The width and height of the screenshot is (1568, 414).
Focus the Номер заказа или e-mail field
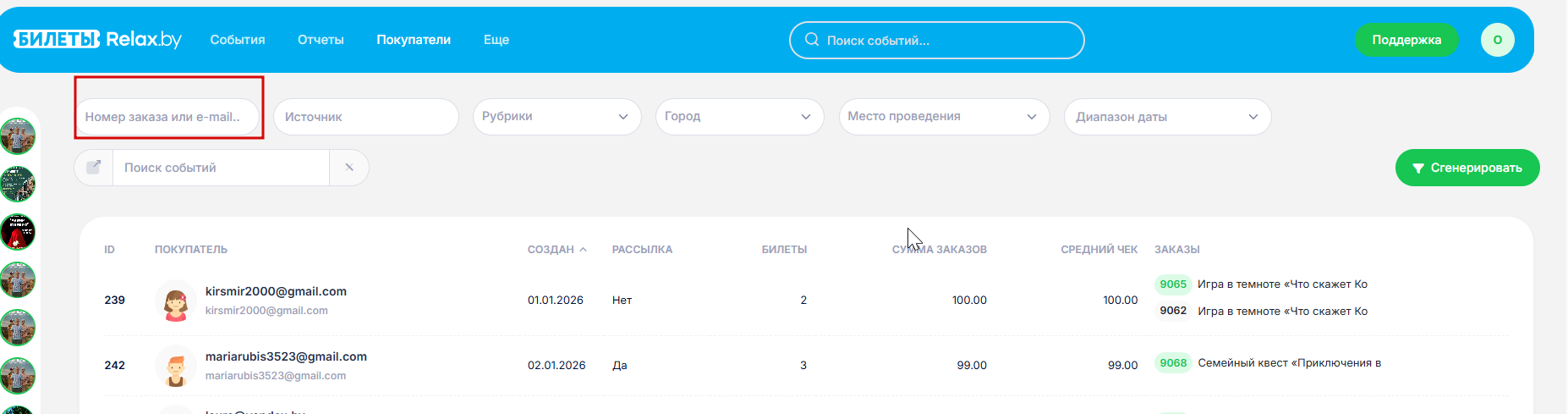coord(167,117)
